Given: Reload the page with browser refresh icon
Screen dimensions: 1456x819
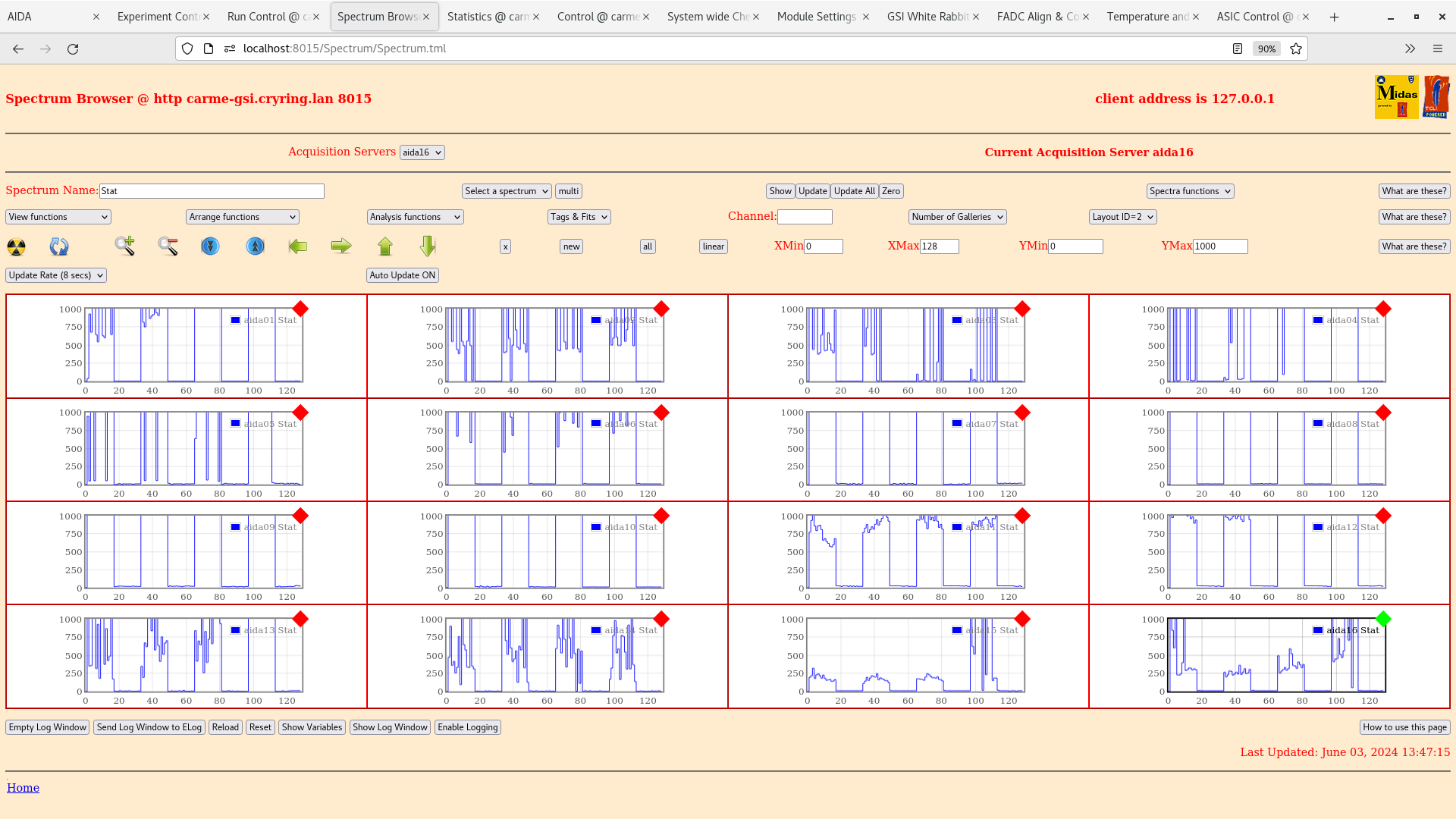Looking at the screenshot, I should [73, 49].
